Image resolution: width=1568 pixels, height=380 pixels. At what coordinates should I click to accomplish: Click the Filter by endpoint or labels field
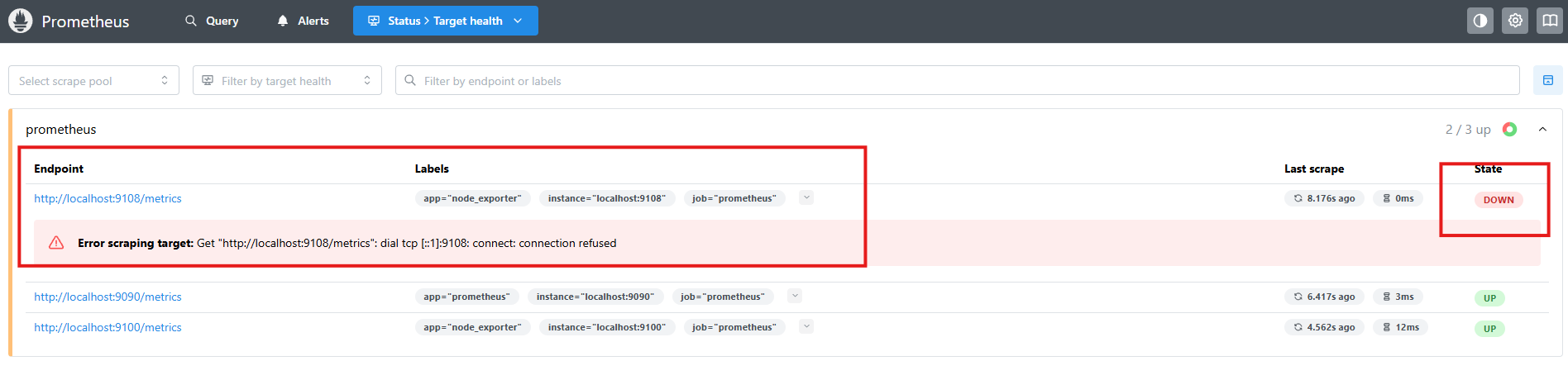pyautogui.click(x=959, y=80)
